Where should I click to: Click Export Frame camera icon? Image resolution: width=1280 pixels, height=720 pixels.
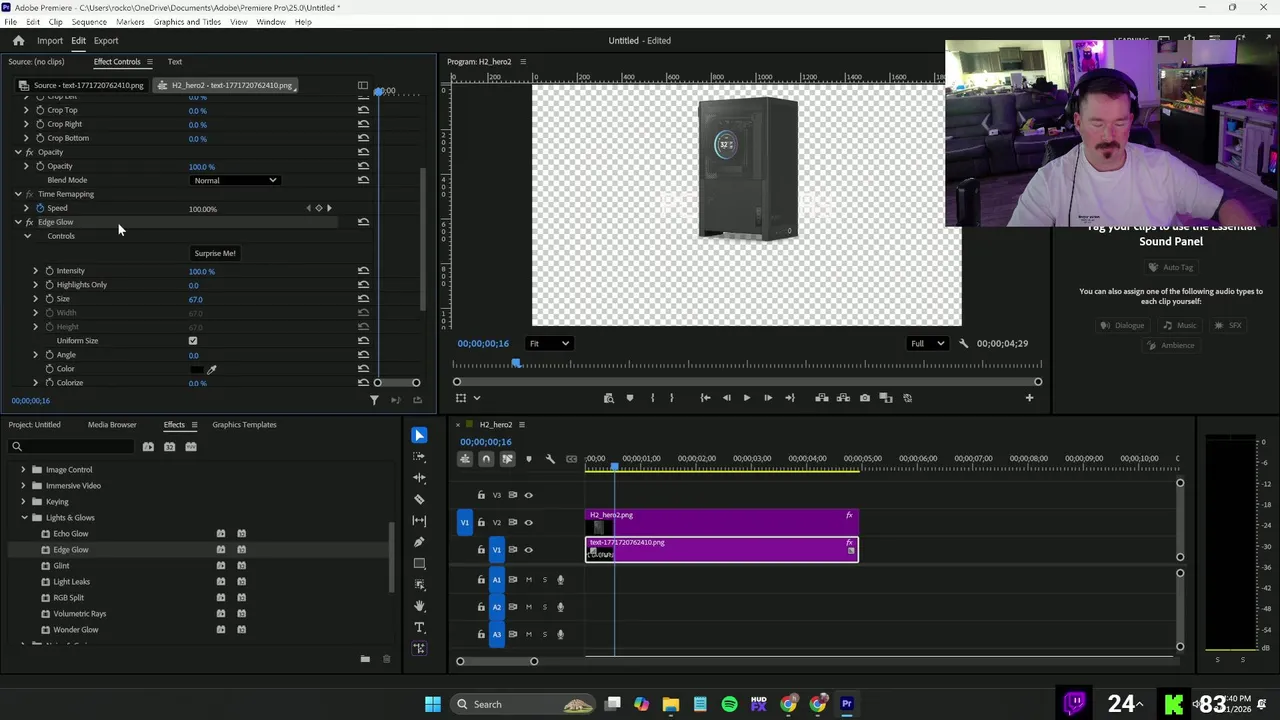[x=865, y=398]
